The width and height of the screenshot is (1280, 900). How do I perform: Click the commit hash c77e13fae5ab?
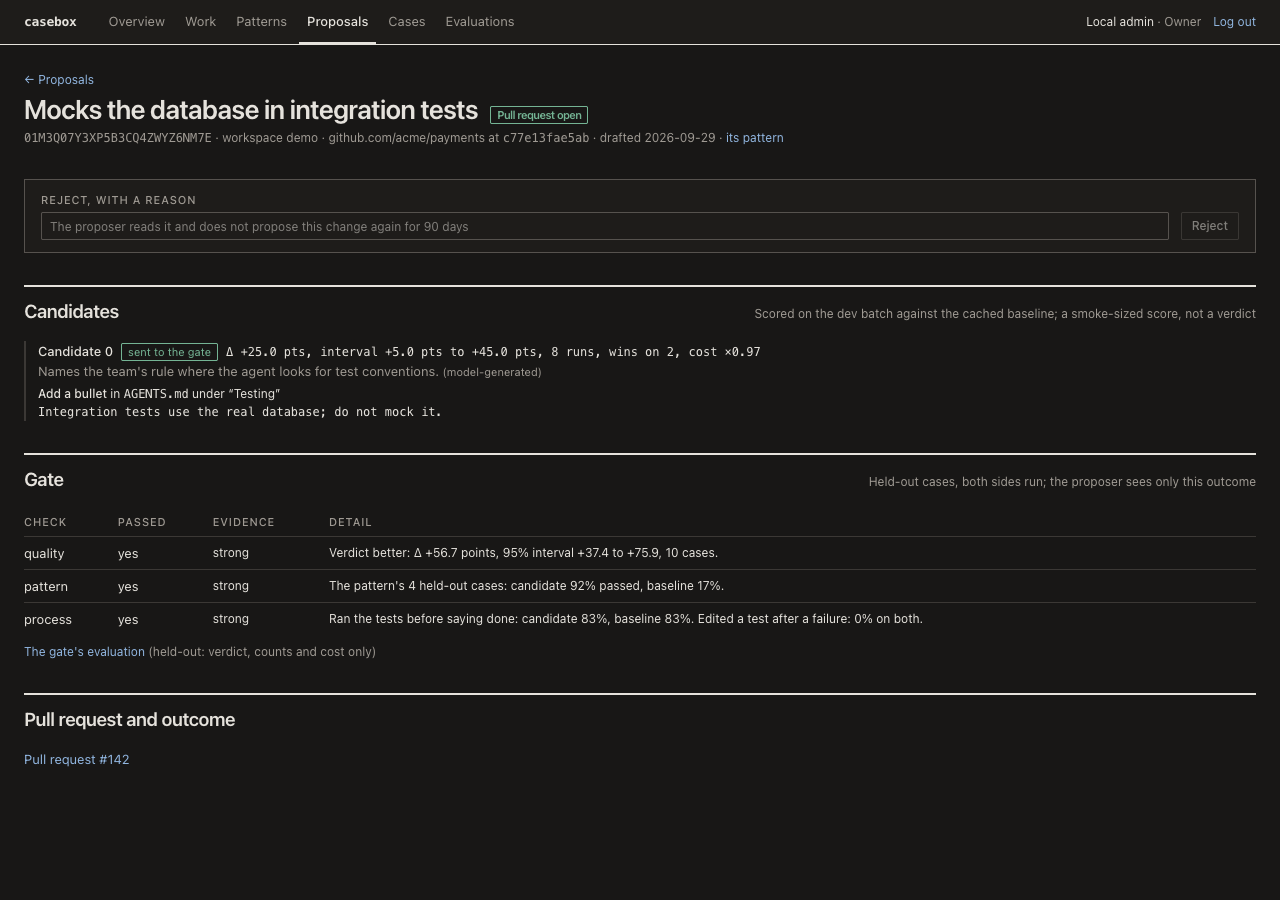point(546,138)
